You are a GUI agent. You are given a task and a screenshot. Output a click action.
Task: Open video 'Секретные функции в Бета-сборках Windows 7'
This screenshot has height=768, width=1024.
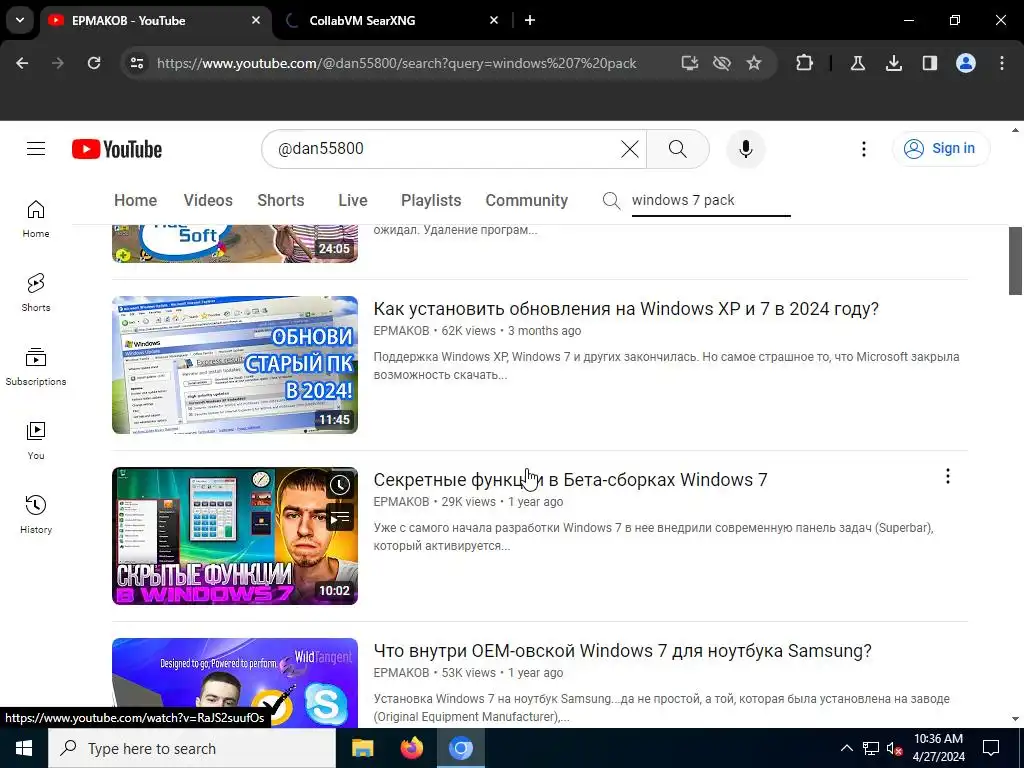click(570, 479)
